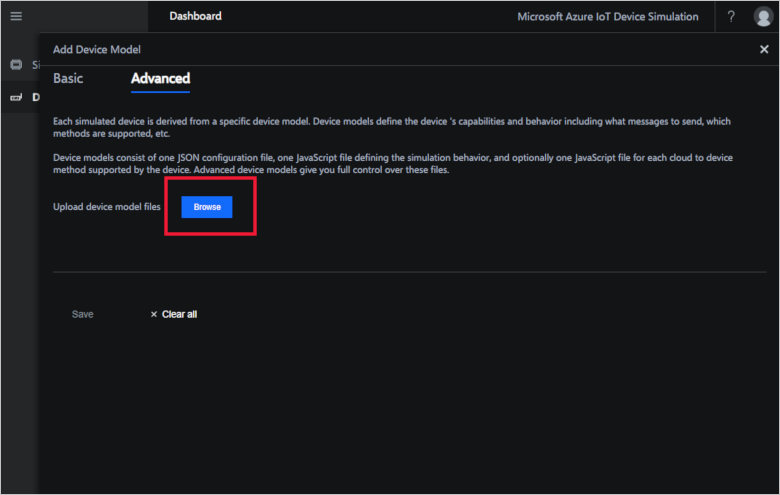This screenshot has width=780, height=495.
Task: Open the help question mark icon
Action: point(731,16)
